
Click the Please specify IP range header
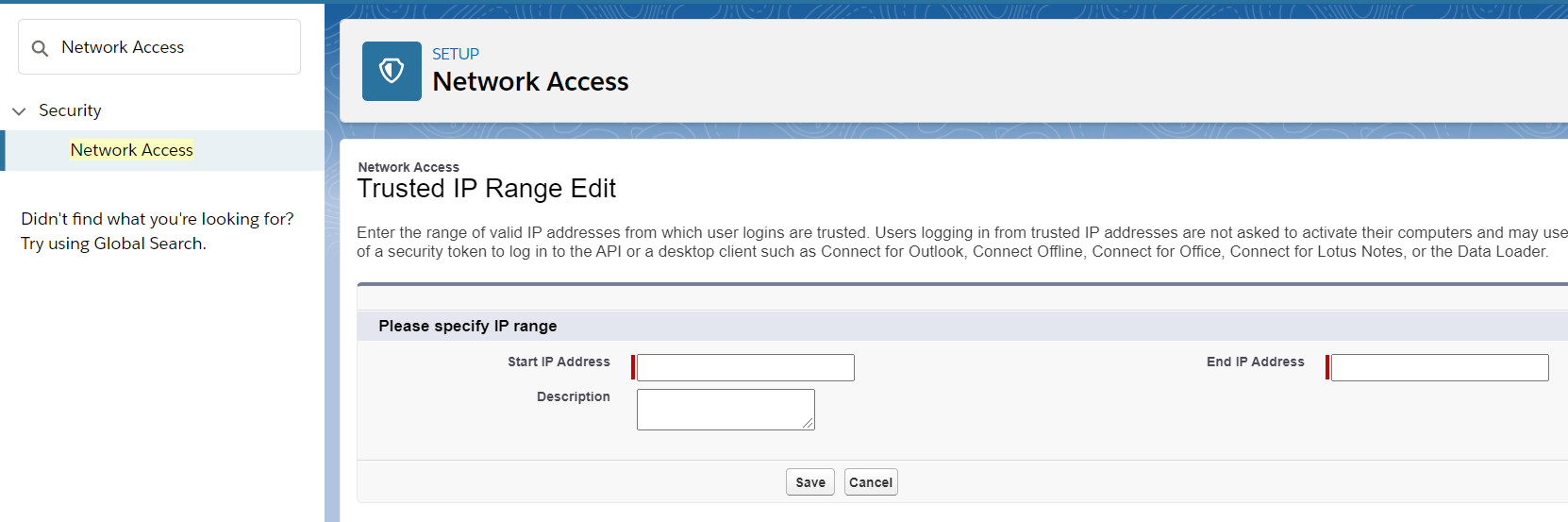468,326
